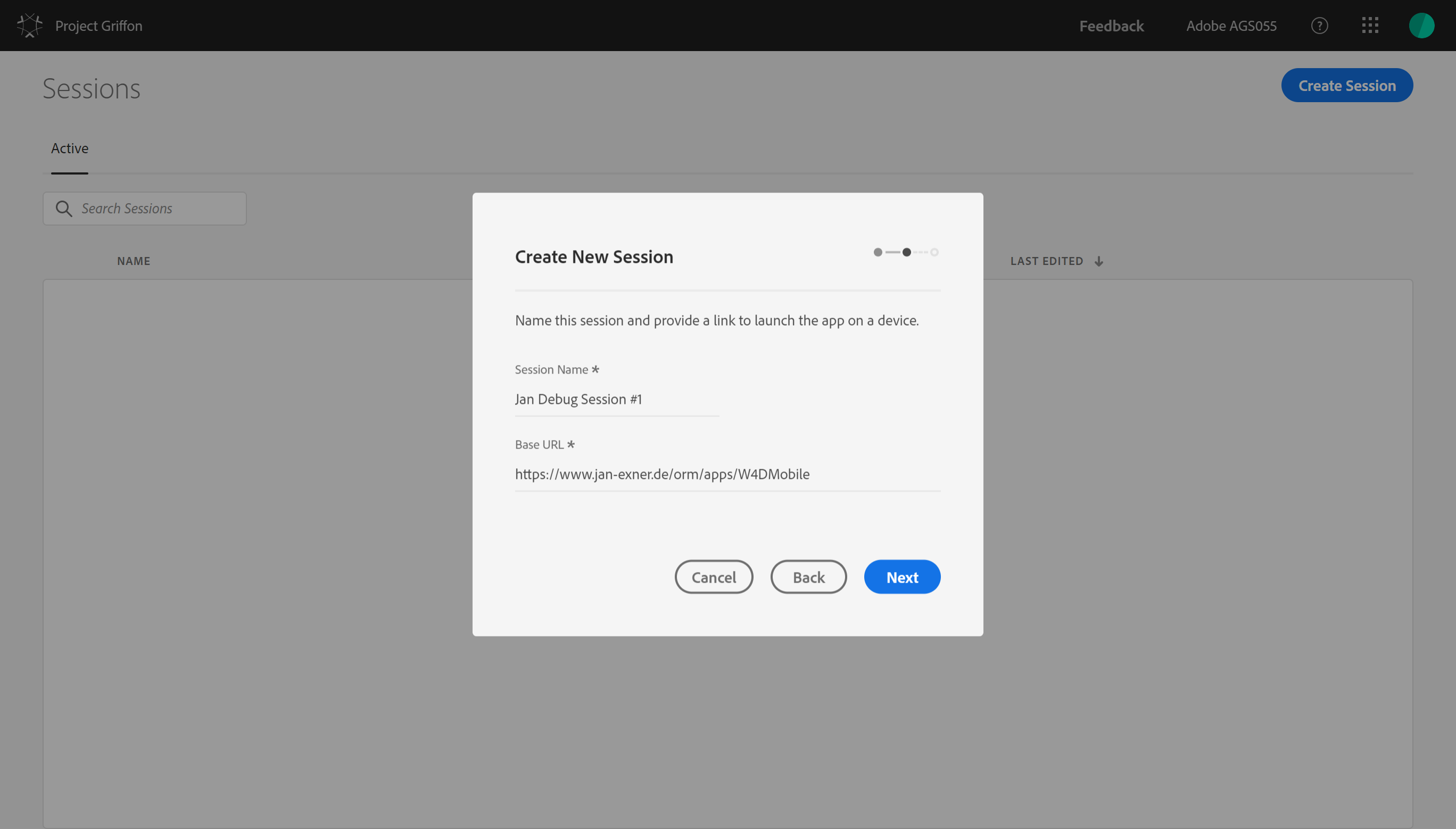The height and width of the screenshot is (829, 1456).
Task: Open the Feedback menu item
Action: (x=1111, y=25)
